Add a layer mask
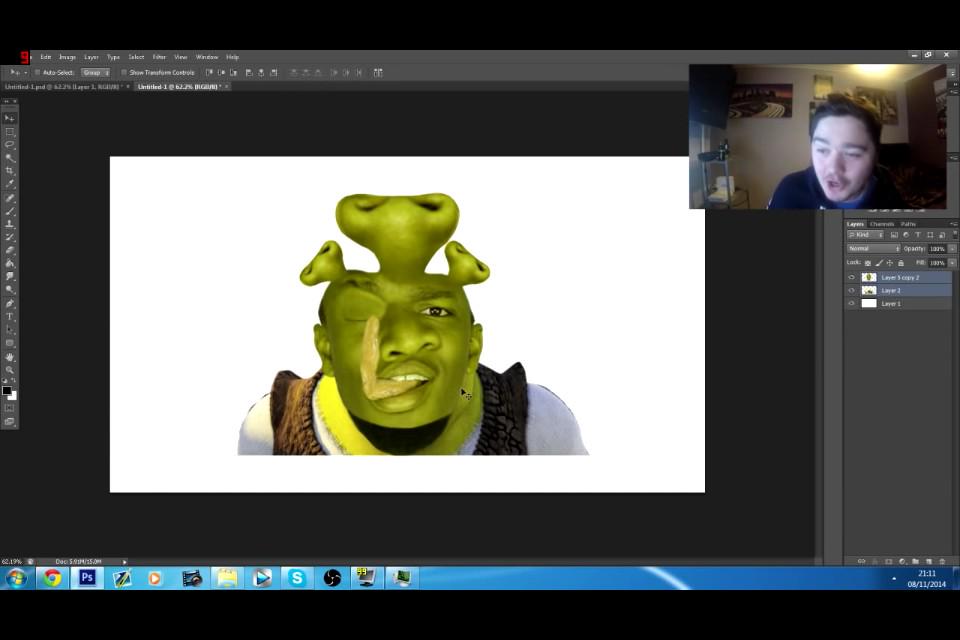This screenshot has width=960, height=640. pos(888,561)
